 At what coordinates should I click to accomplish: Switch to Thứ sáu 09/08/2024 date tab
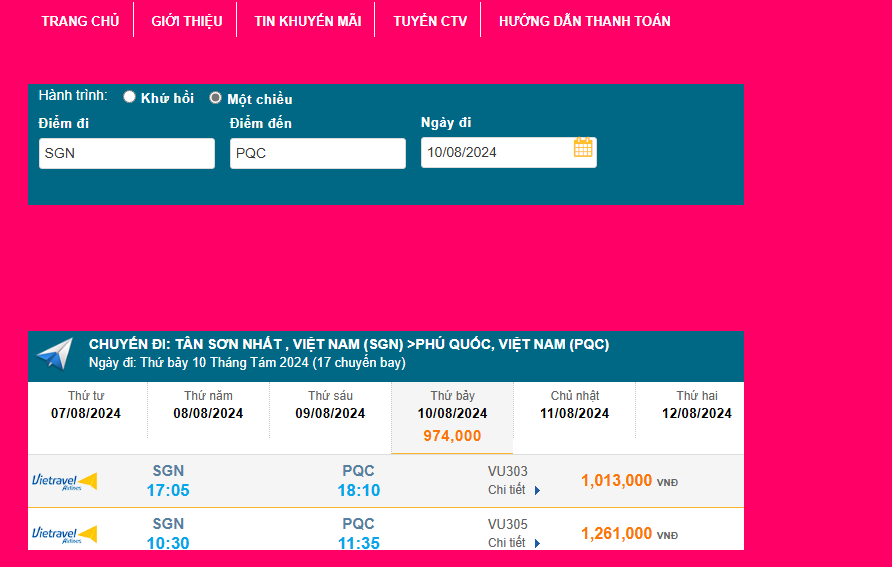point(330,406)
